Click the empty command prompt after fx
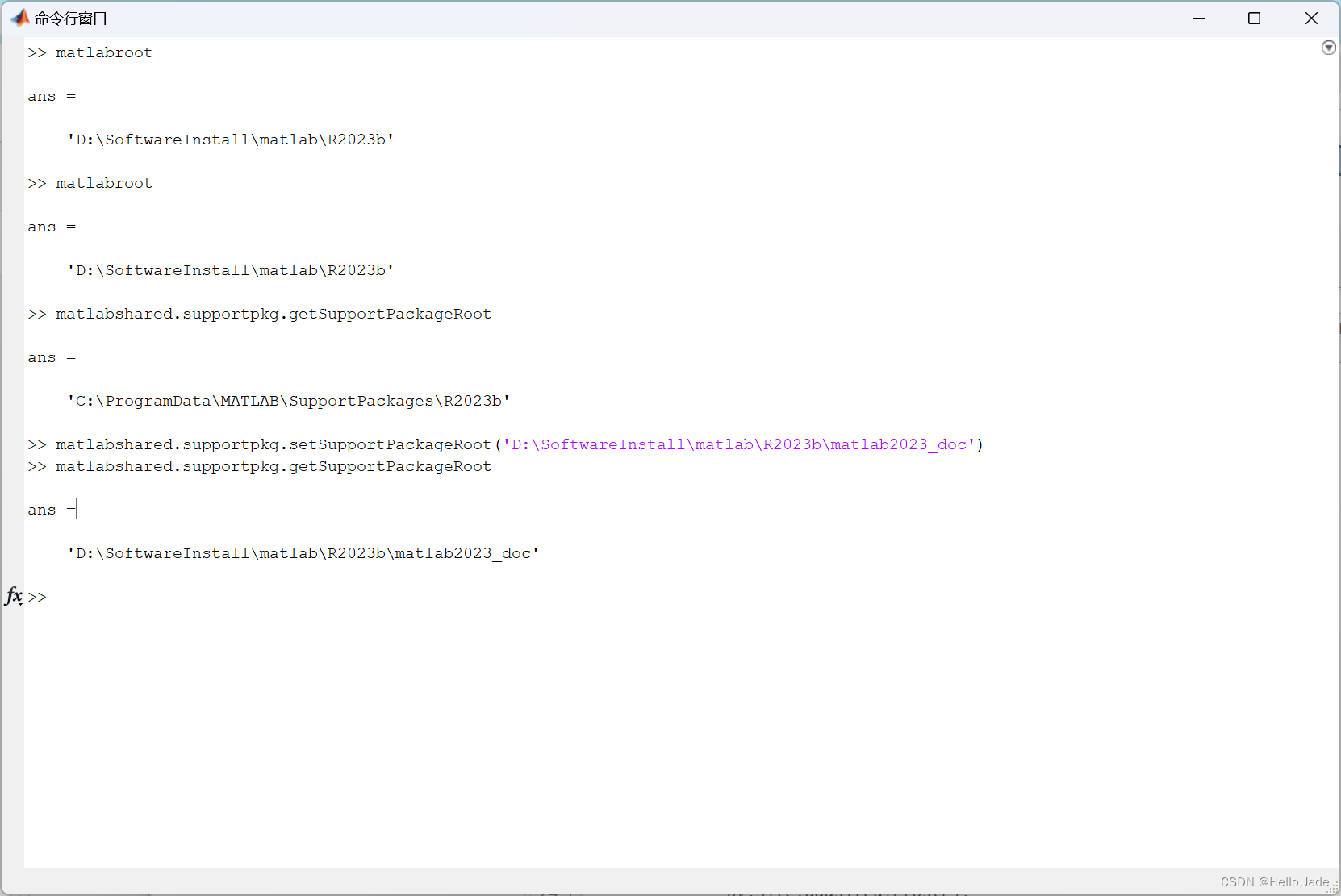The height and width of the screenshot is (896, 1341). point(37,597)
